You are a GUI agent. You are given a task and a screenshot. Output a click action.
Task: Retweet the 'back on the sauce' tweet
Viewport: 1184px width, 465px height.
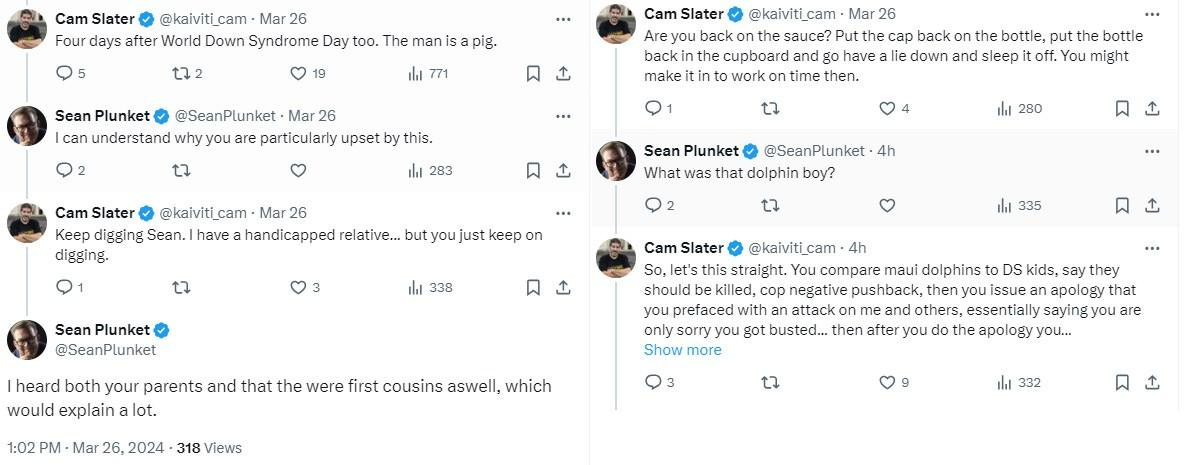[x=770, y=108]
